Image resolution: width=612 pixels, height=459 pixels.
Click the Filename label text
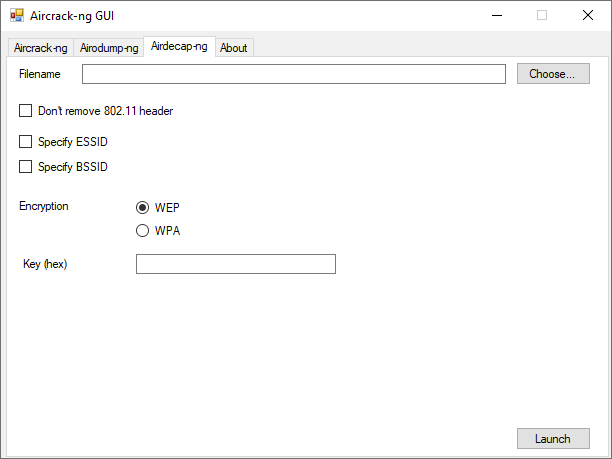pos(40,74)
